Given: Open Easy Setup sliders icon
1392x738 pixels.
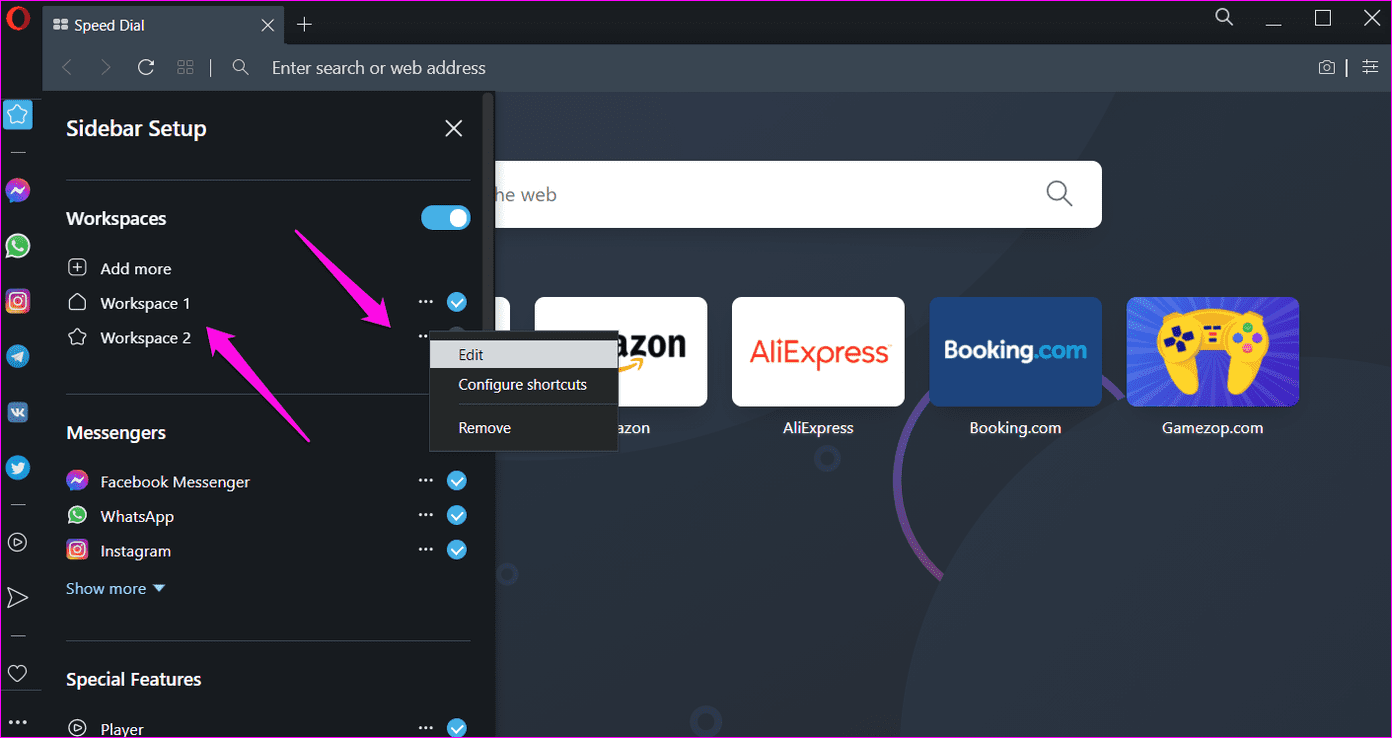Looking at the screenshot, I should tap(1369, 67).
